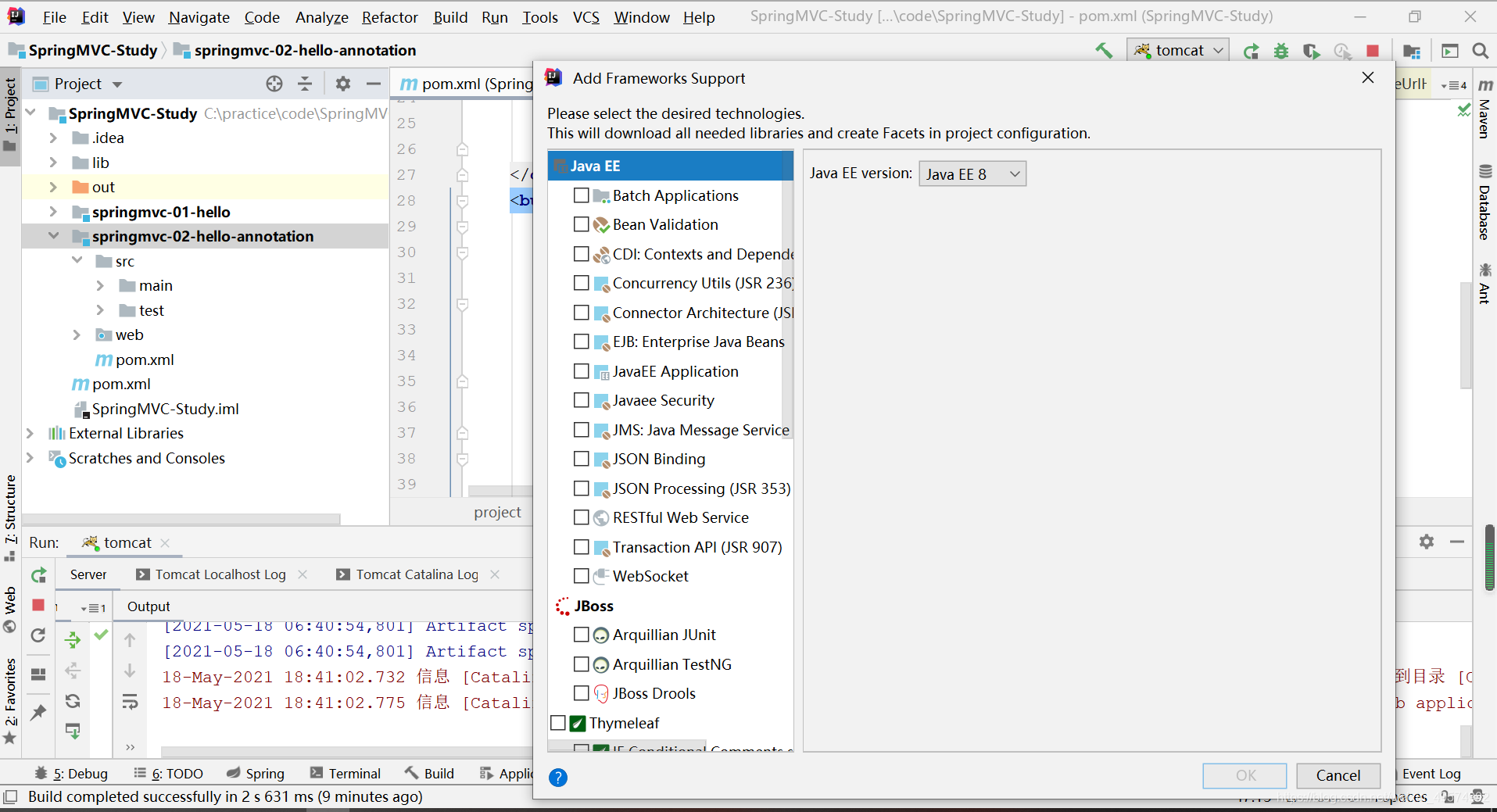The width and height of the screenshot is (1497, 812).
Task: Click the rerun icon in Run panel
Action: click(38, 576)
